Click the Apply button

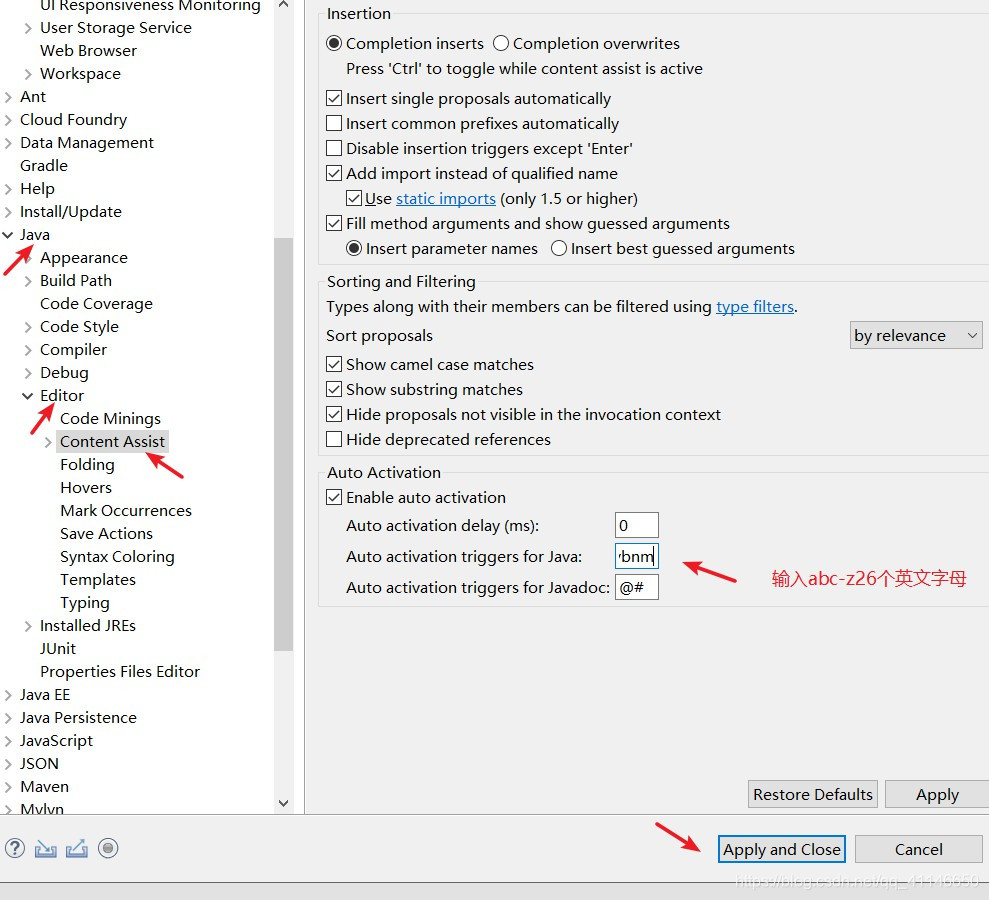937,794
